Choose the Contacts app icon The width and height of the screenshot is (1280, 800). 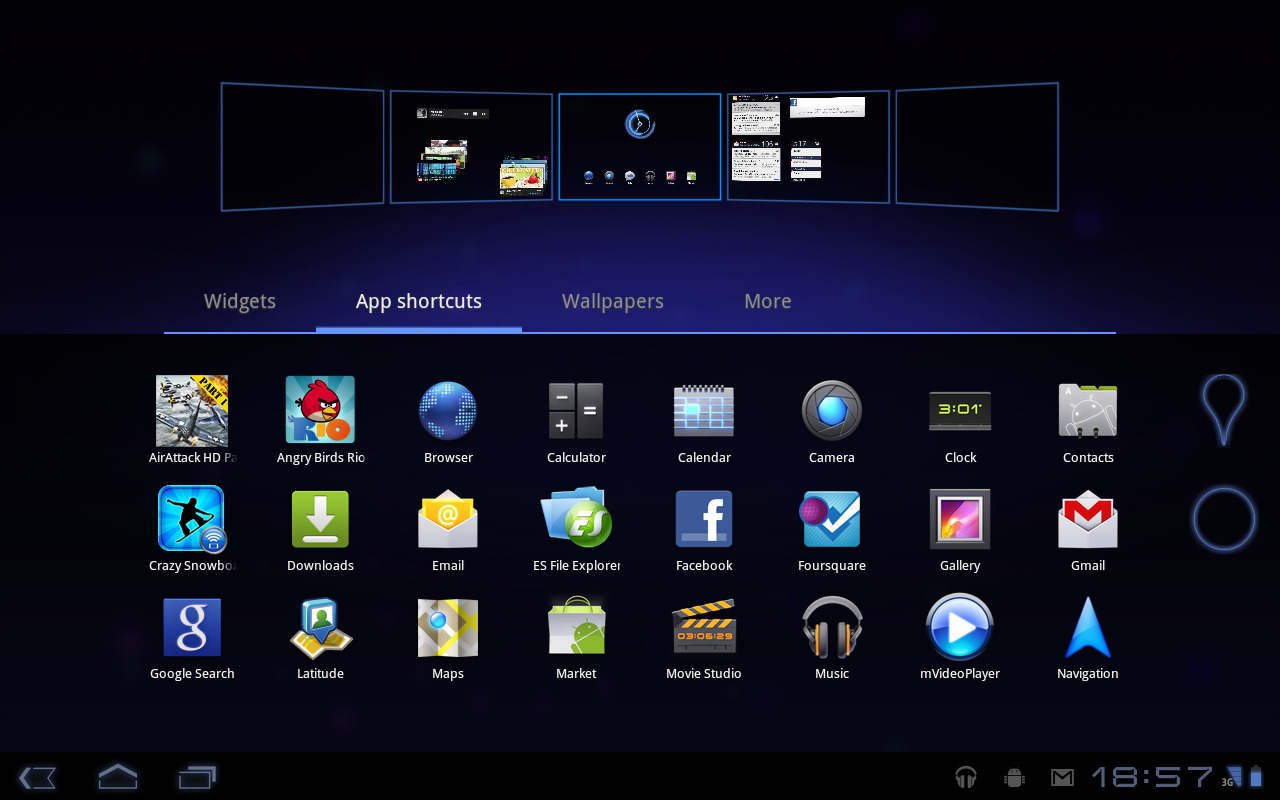click(x=1088, y=410)
